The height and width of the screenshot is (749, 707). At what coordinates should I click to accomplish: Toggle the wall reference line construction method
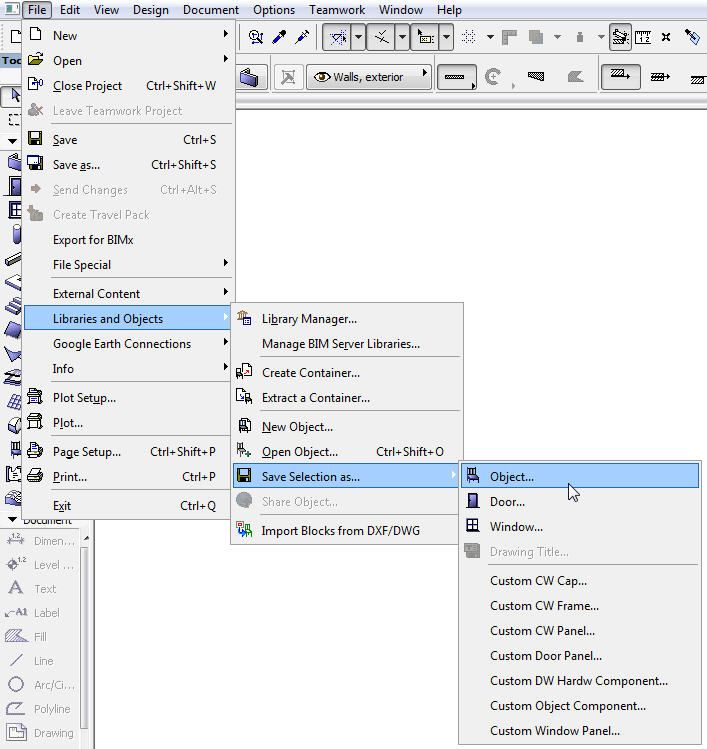[x=621, y=77]
